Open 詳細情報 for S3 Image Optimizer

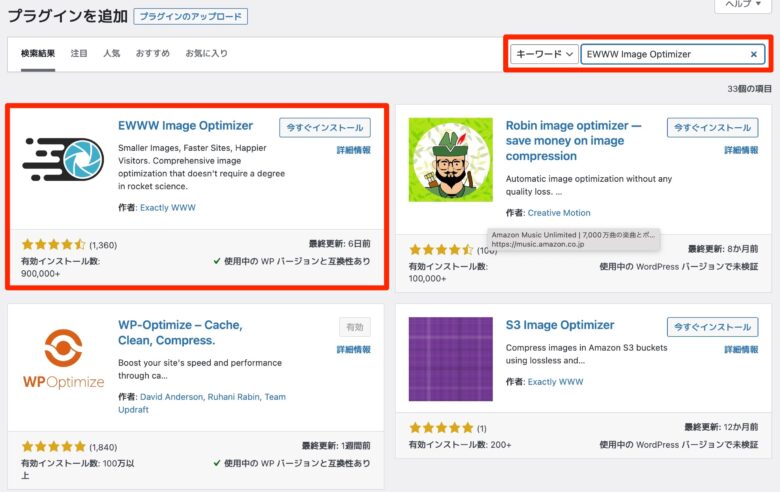pyautogui.click(x=741, y=350)
